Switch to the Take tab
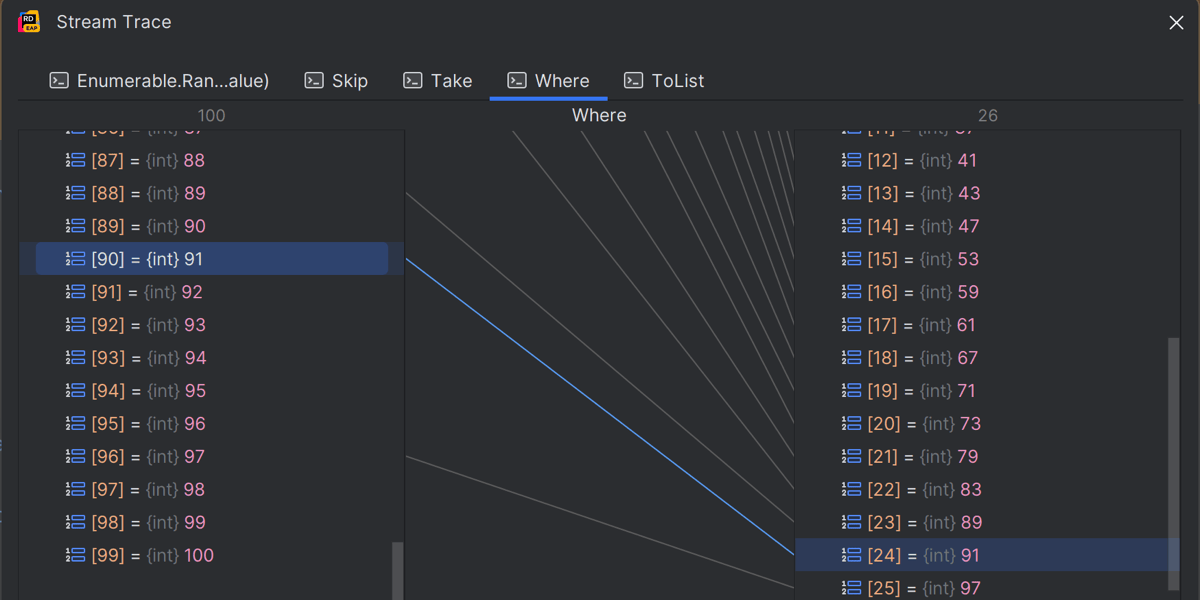The image size is (1200, 600). [x=438, y=81]
